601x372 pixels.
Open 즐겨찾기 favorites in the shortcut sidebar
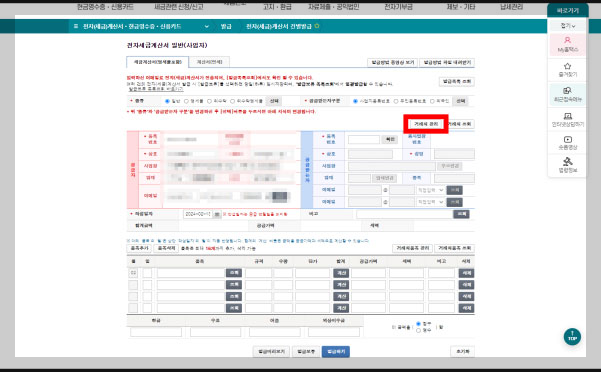pyautogui.click(x=568, y=70)
